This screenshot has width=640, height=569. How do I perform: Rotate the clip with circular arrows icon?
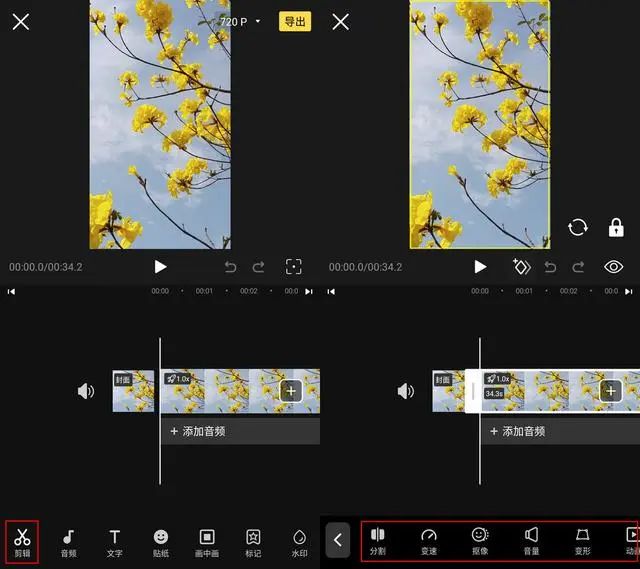click(x=578, y=227)
